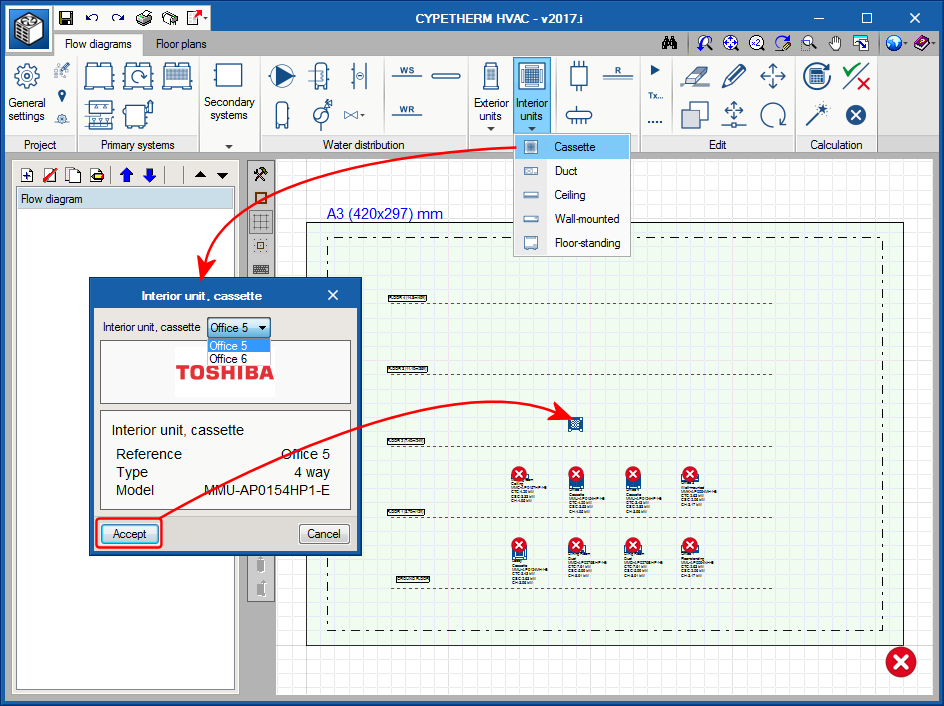Click the pump icon in Water distribution
The height and width of the screenshot is (706, 944).
283,76
